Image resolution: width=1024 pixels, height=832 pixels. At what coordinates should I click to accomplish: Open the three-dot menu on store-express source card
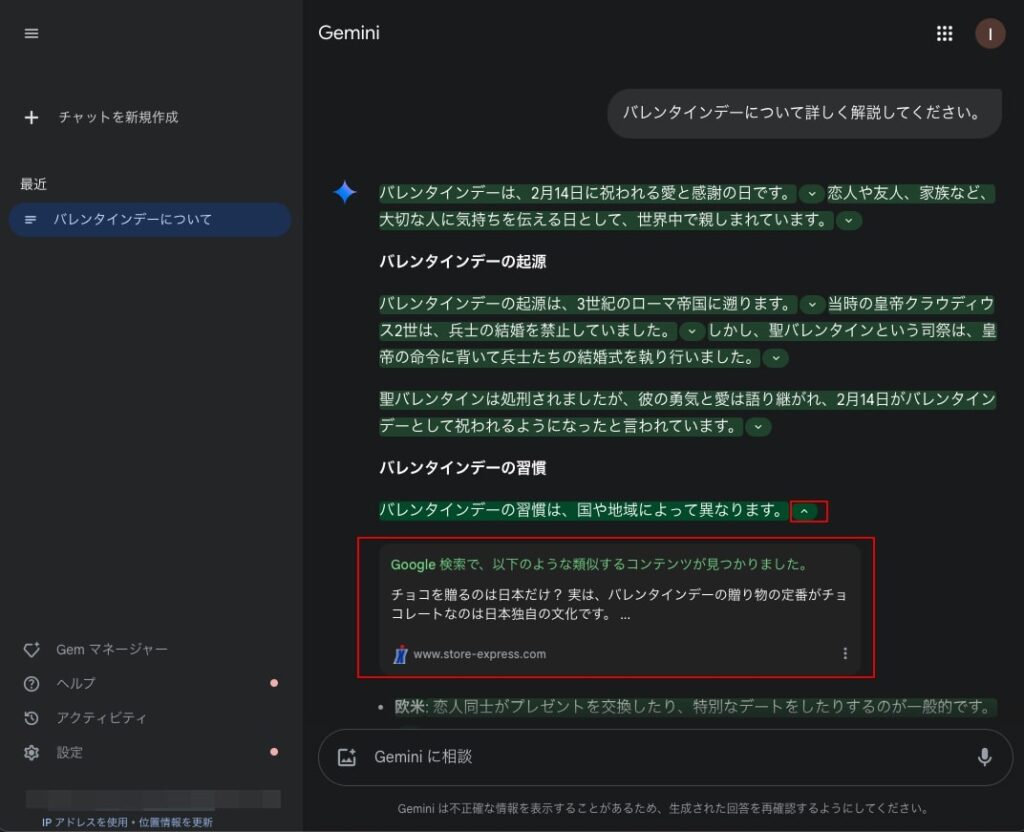845,653
